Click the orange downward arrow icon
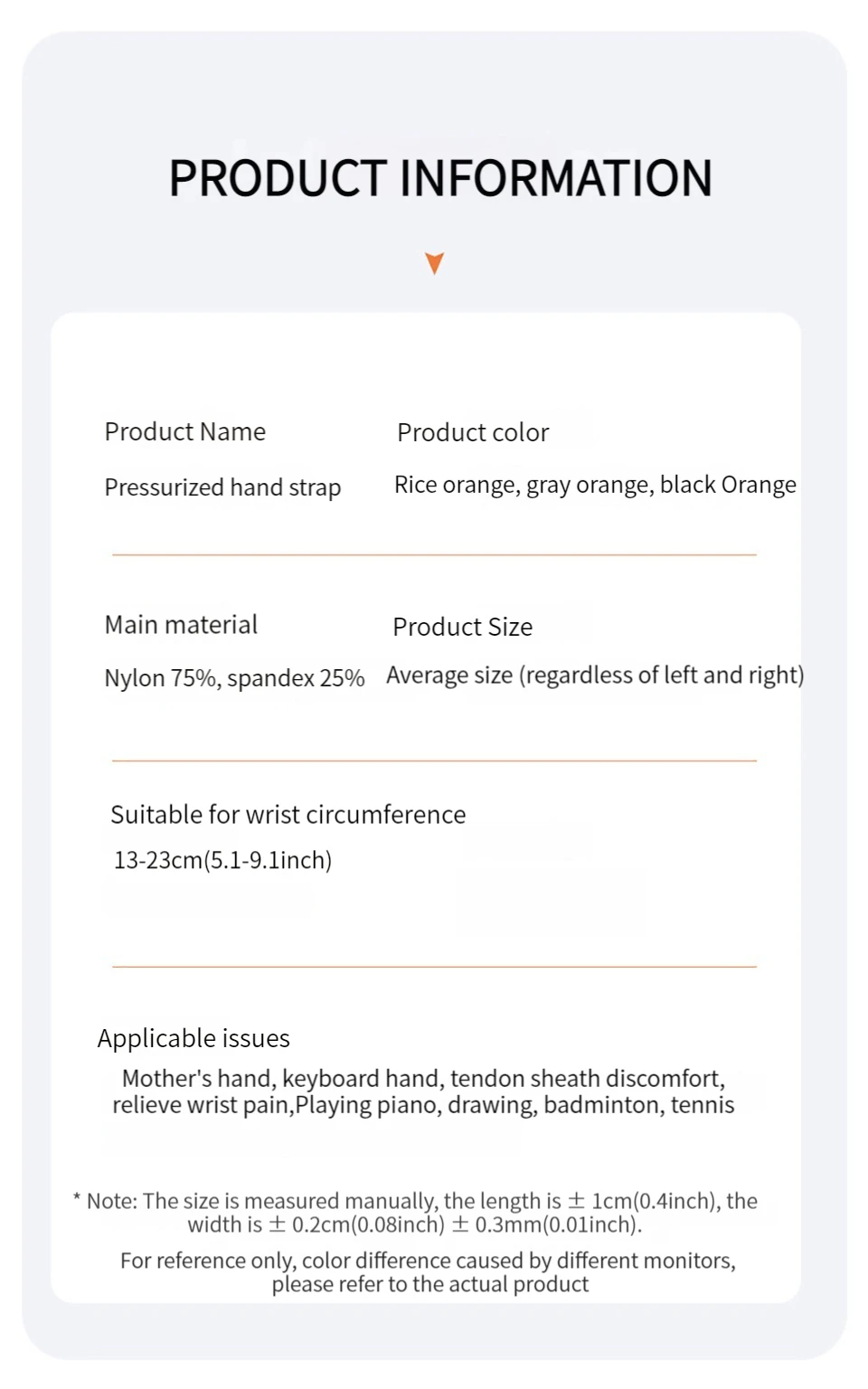The height and width of the screenshot is (1389, 868). [x=434, y=263]
